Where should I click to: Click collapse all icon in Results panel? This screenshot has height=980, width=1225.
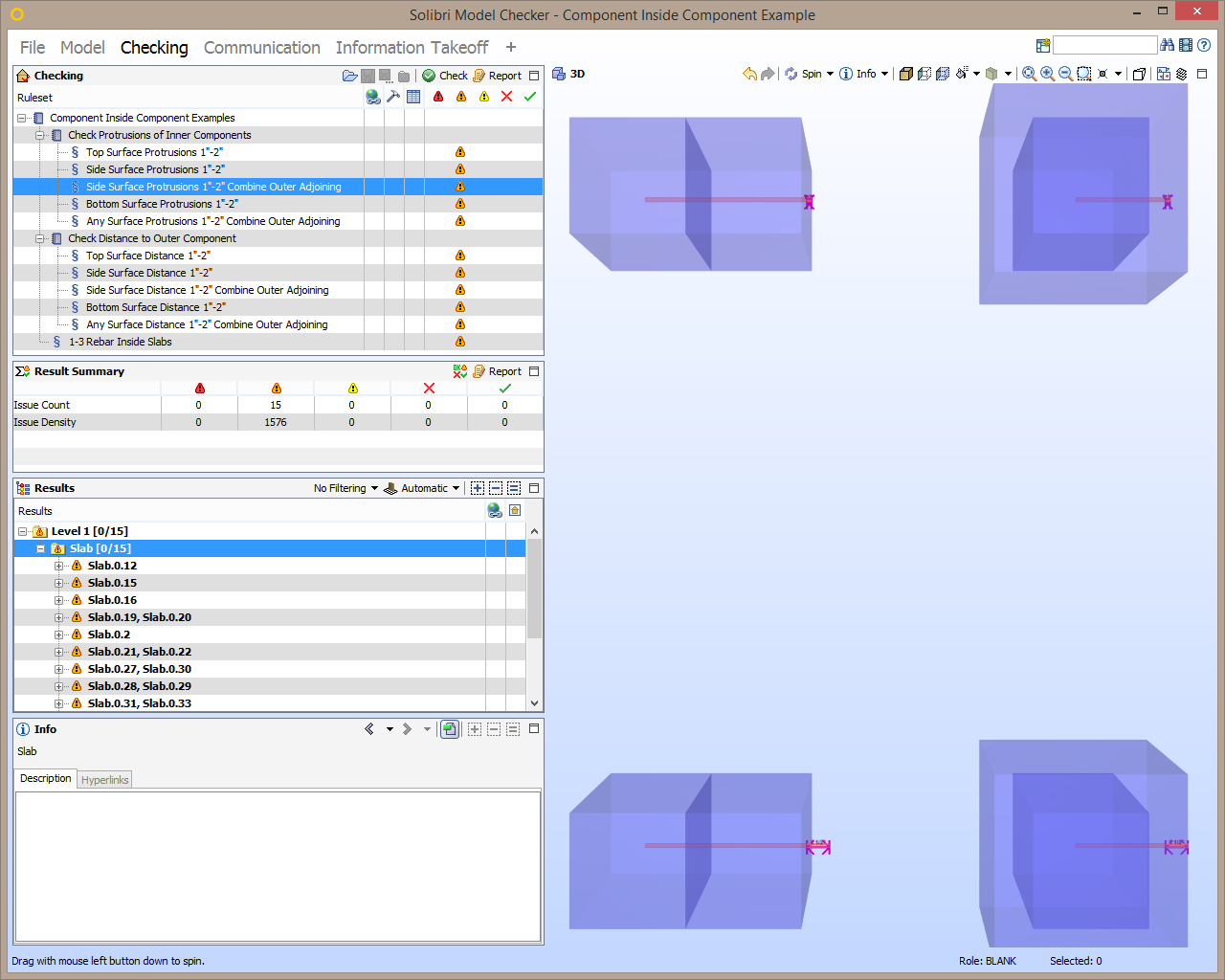coord(496,488)
